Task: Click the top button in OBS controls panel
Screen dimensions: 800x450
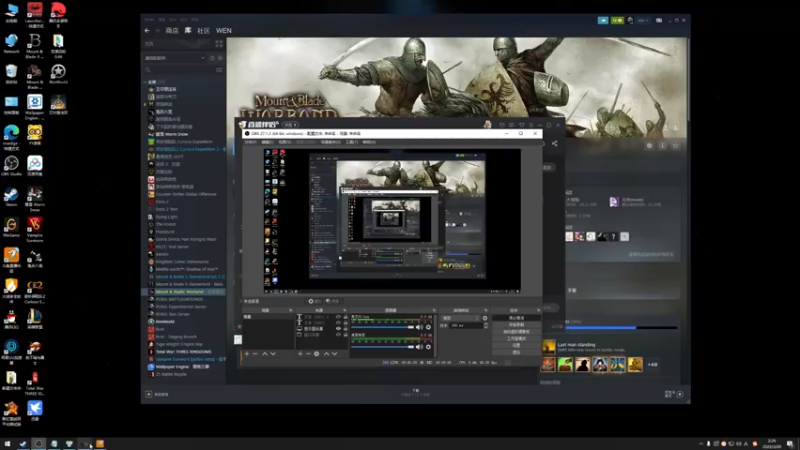Action: click(516, 318)
